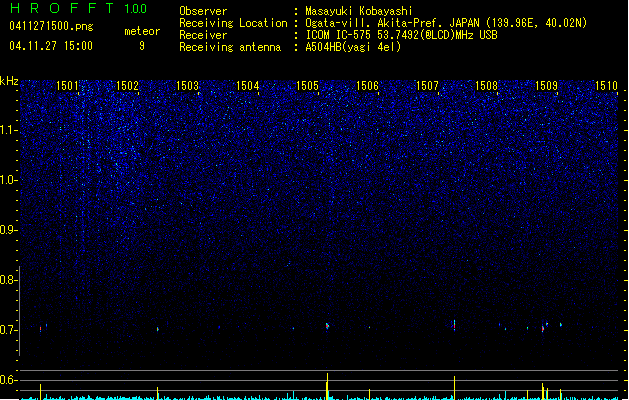Click the tallest yellow power spike after 1505
This screenshot has width=629, height=400.
tap(327, 386)
